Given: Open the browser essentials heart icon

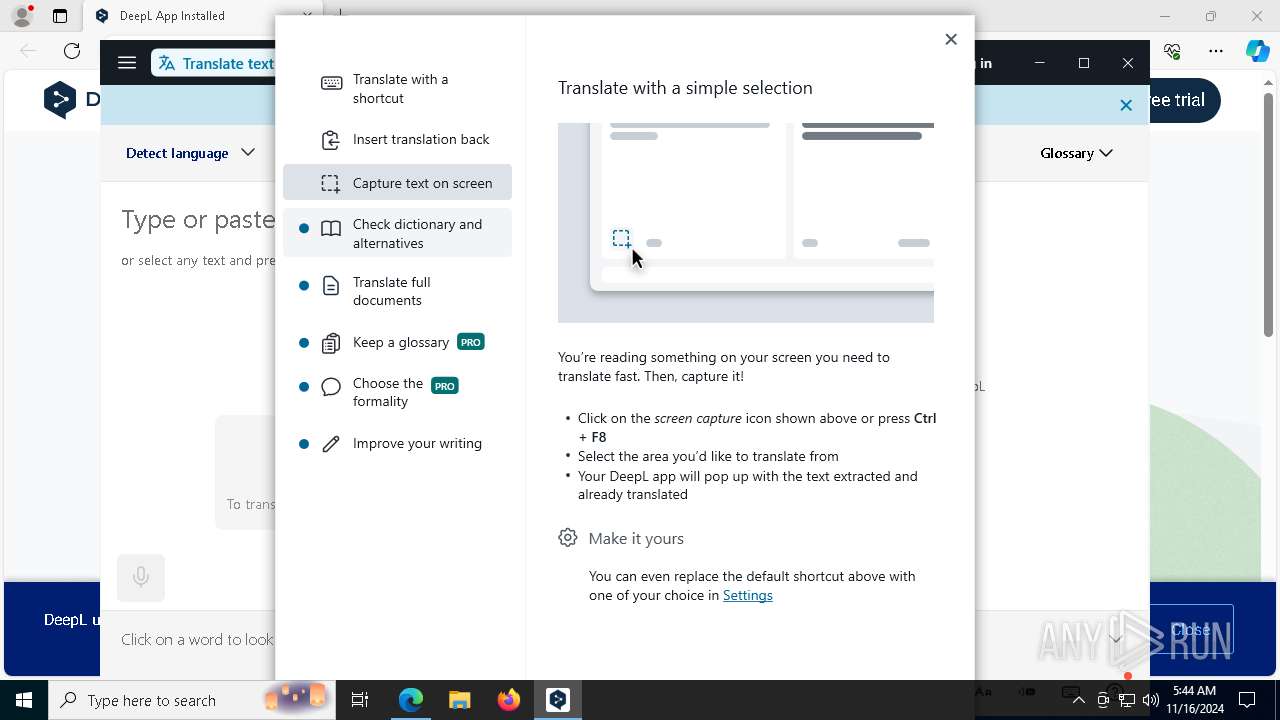Looking at the screenshot, I should tap(1173, 51).
